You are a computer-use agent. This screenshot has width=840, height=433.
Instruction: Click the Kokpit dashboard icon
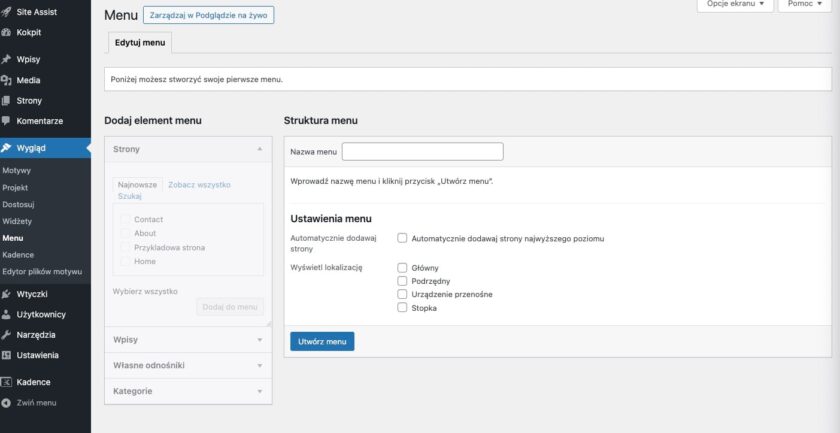6,32
